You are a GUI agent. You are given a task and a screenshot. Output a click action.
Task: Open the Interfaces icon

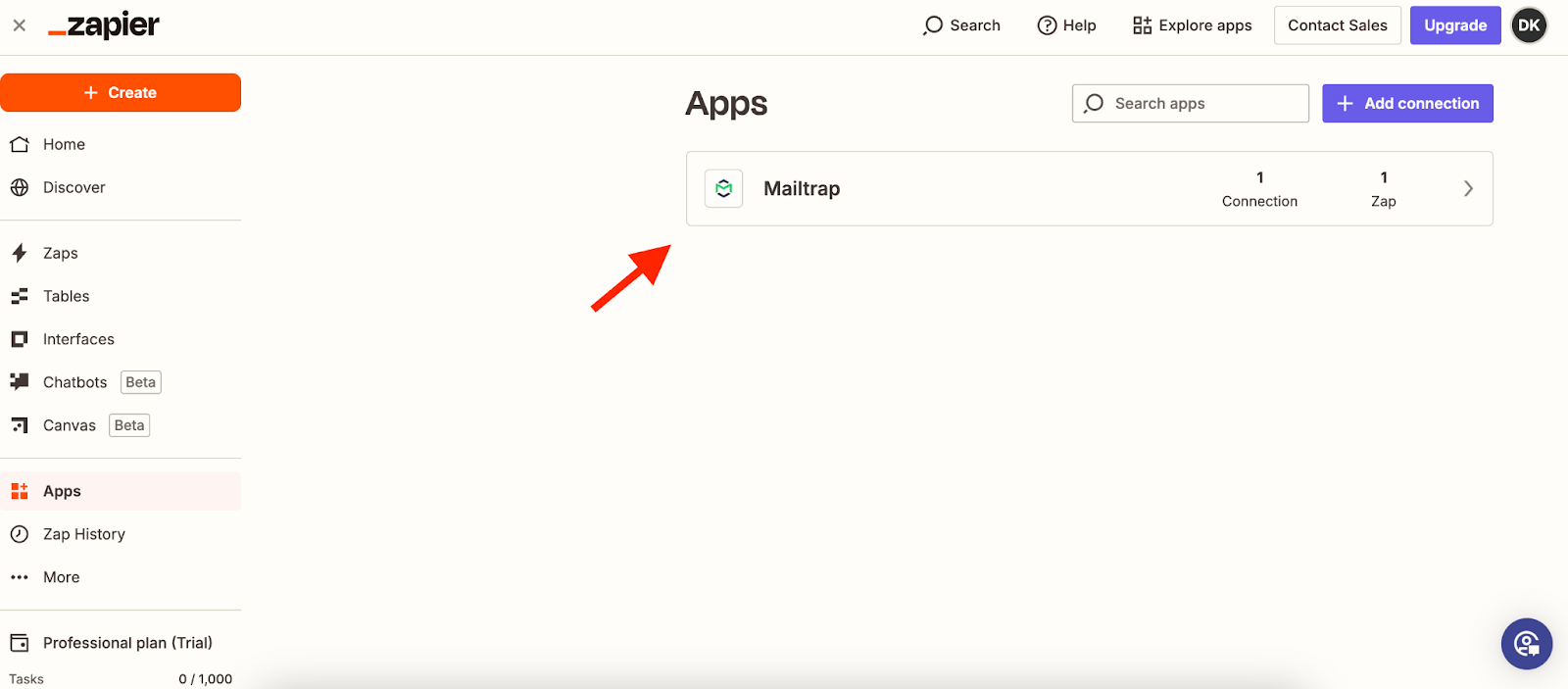20,339
